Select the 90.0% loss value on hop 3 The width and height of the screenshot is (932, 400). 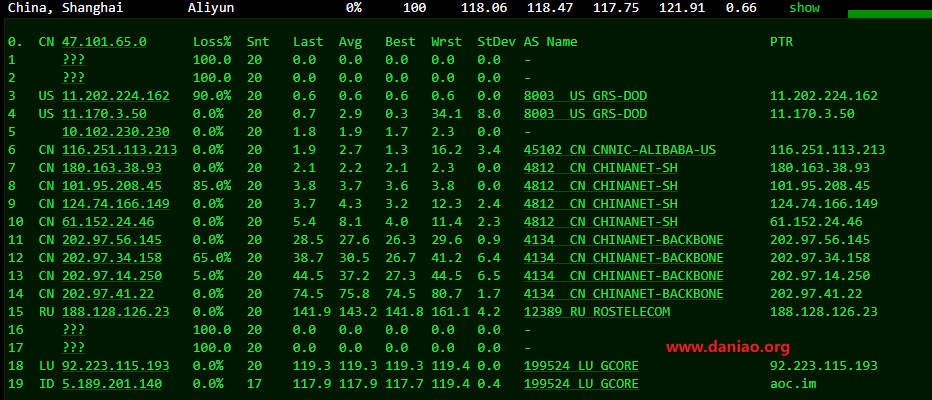point(212,96)
